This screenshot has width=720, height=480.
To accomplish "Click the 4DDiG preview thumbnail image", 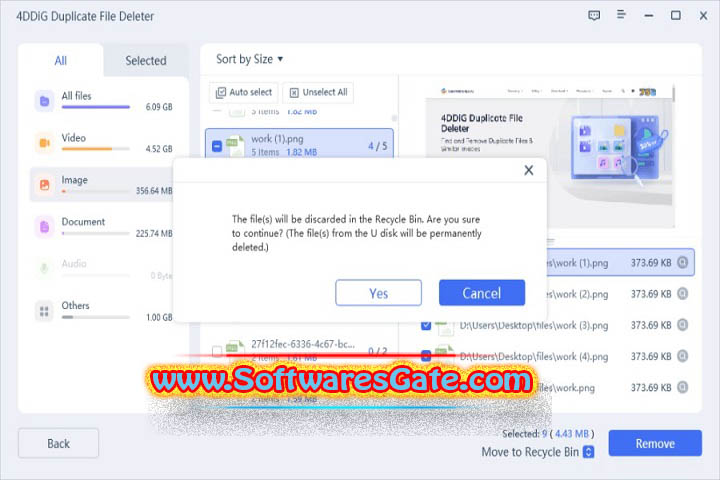I will 549,156.
